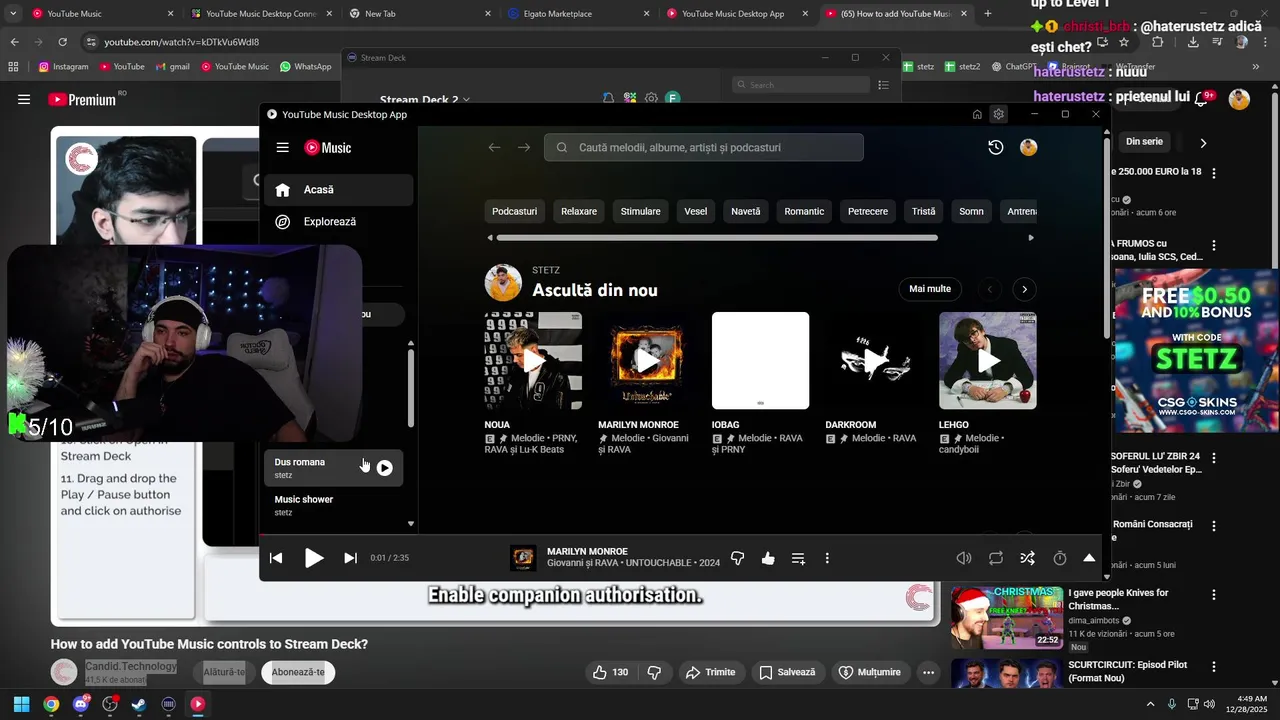Like the YouTube video with 130 likes
The width and height of the screenshot is (1280, 720).
coord(610,672)
